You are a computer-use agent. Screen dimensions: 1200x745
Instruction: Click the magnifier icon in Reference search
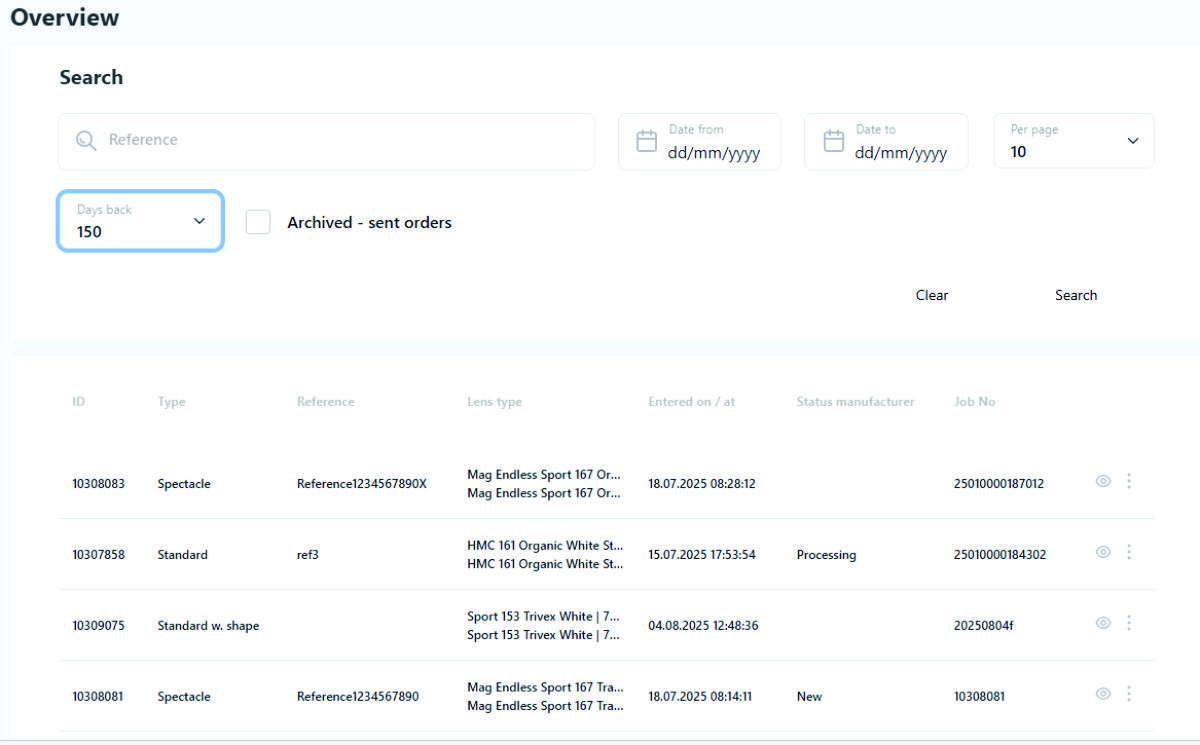click(x=86, y=141)
